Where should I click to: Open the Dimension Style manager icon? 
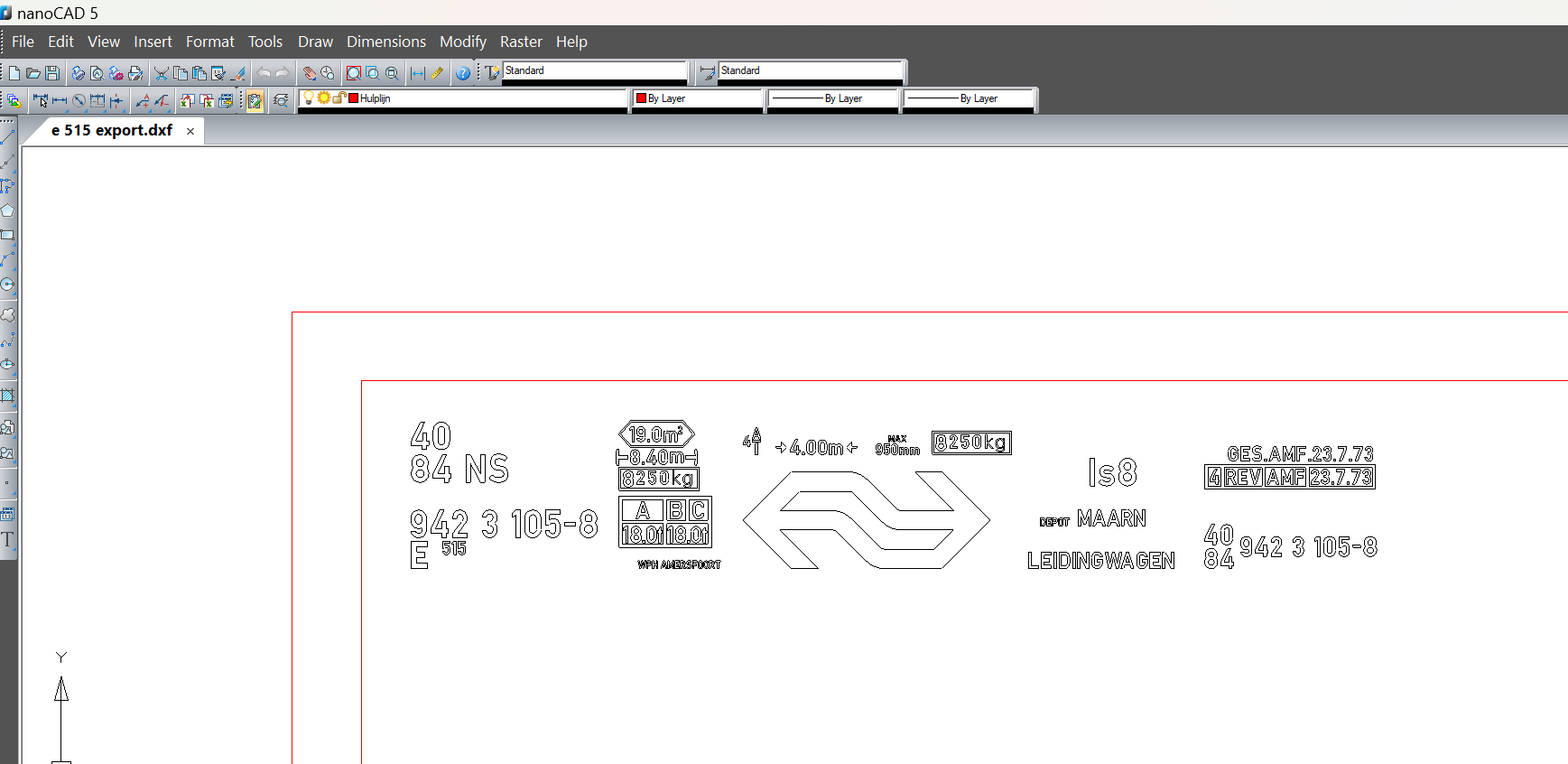(708, 73)
